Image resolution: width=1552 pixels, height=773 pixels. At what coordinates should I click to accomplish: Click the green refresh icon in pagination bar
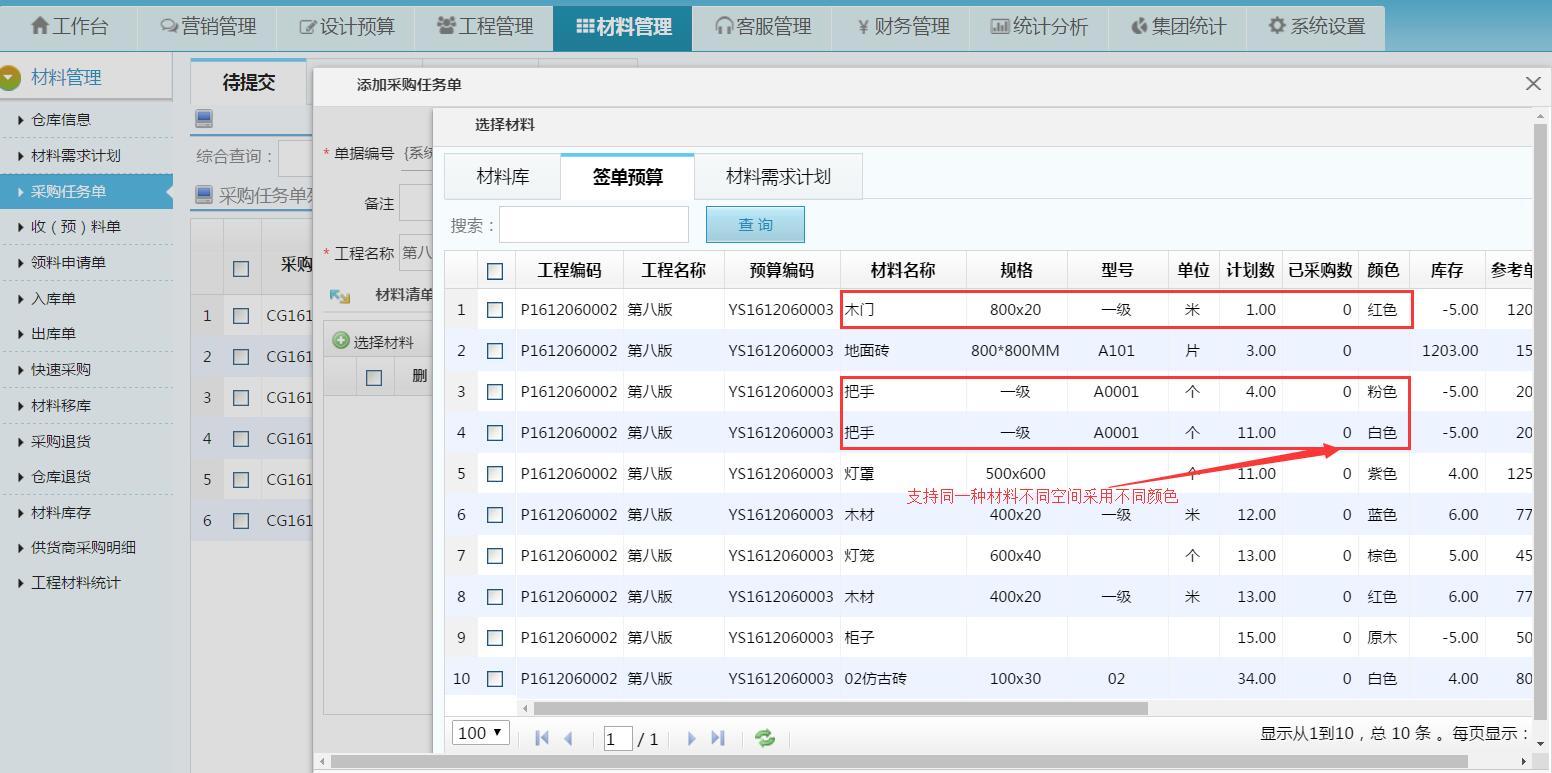point(765,738)
